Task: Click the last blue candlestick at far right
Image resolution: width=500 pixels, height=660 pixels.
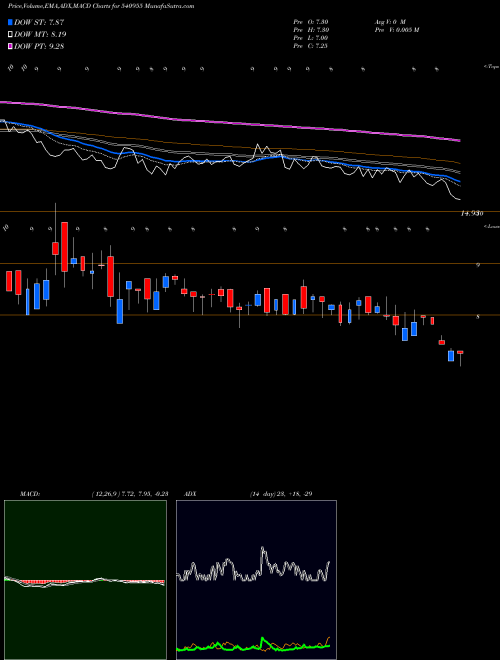Action: tap(451, 356)
